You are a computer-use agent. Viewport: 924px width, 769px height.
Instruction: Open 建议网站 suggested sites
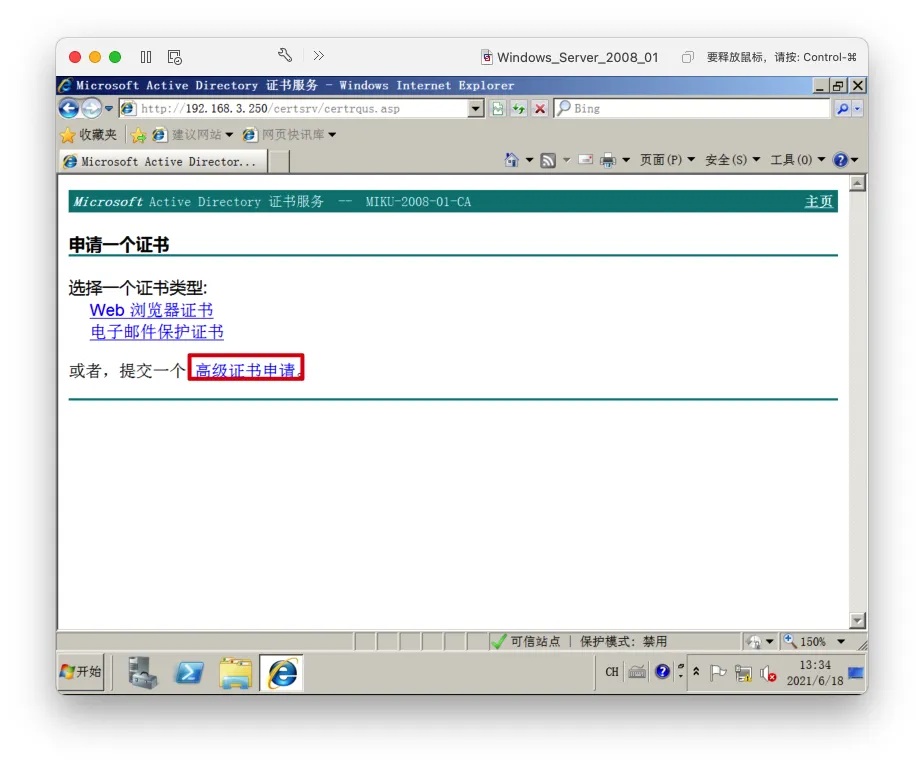[193, 135]
